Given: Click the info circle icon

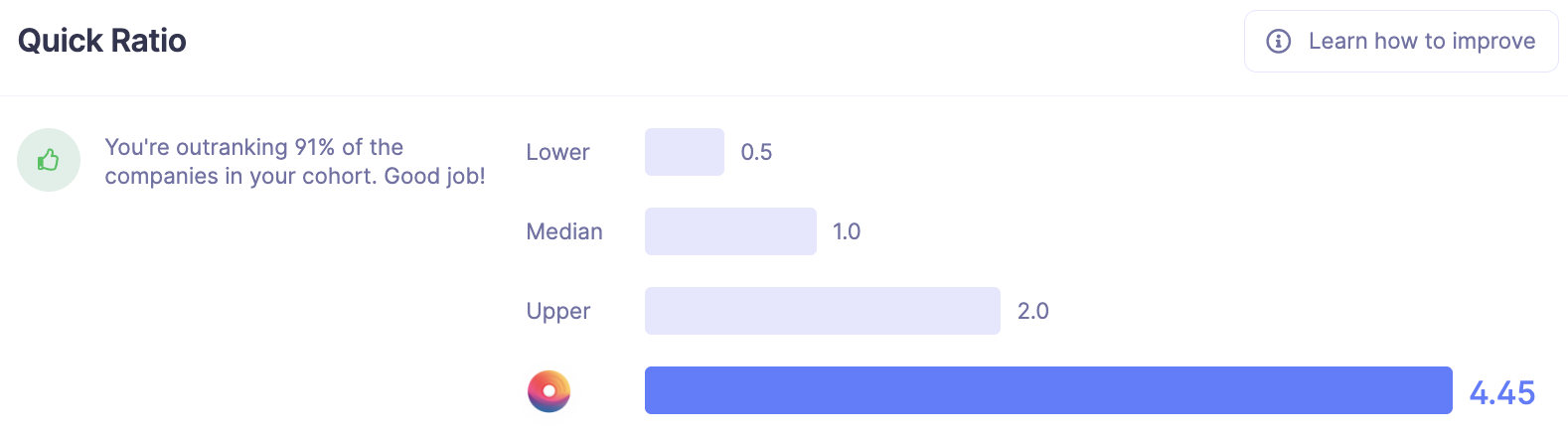Looking at the screenshot, I should click(1278, 41).
